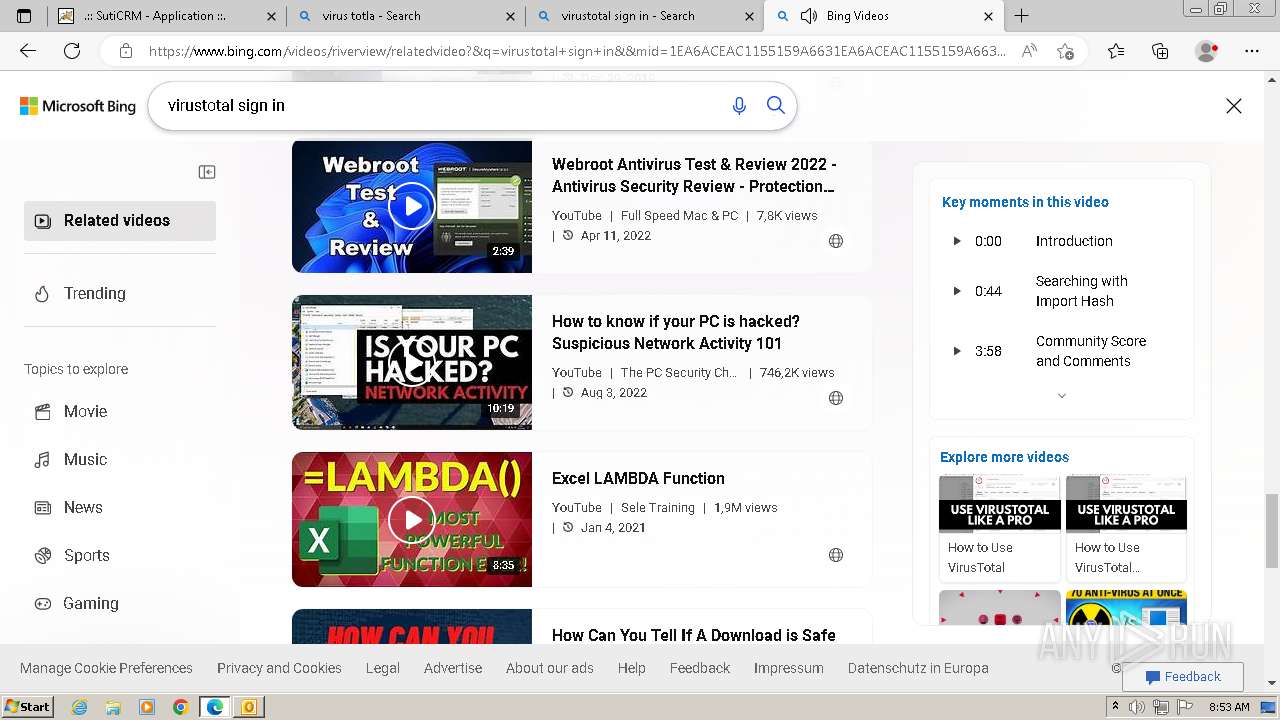Open the tab actions menu icon
This screenshot has height=720, width=1280.
[24, 16]
